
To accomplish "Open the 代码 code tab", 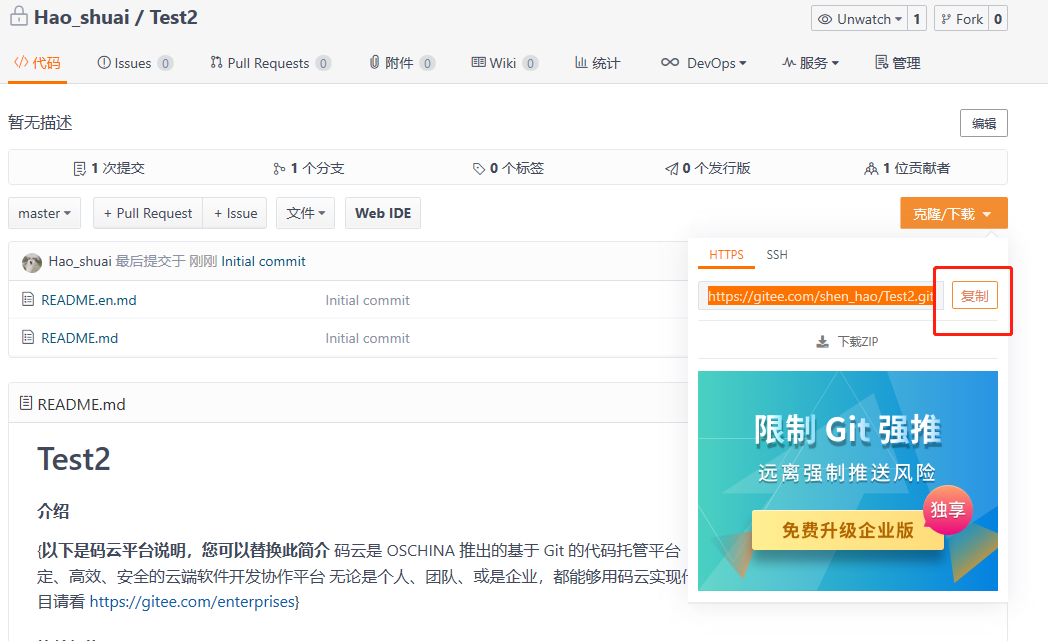I will pyautogui.click(x=37, y=63).
